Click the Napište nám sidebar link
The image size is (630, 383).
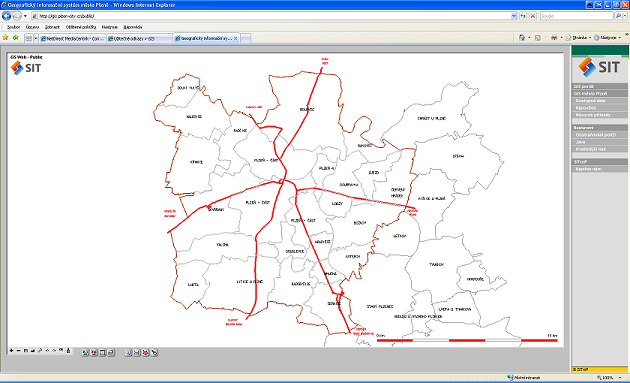pyautogui.click(x=600, y=169)
